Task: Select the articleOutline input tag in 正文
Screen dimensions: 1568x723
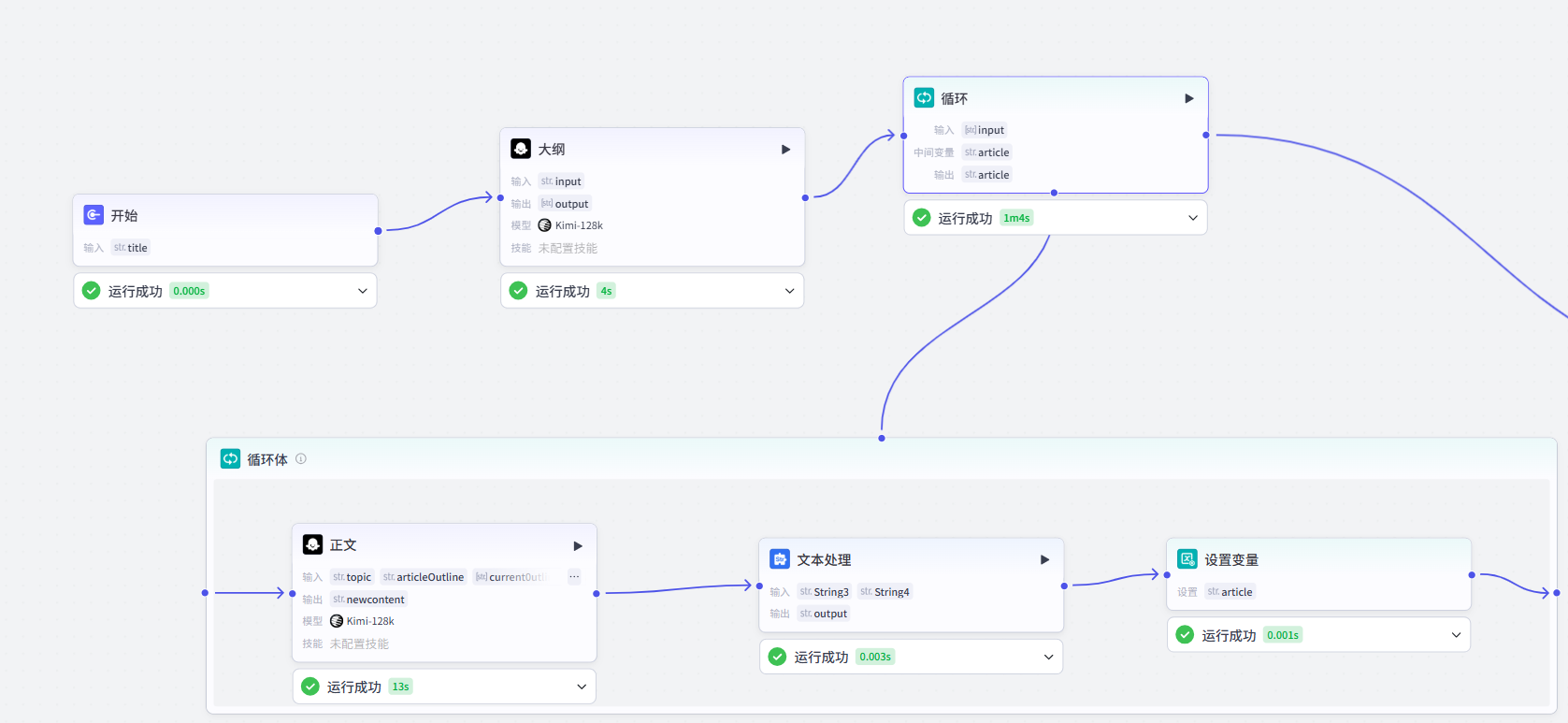Action: pyautogui.click(x=424, y=577)
